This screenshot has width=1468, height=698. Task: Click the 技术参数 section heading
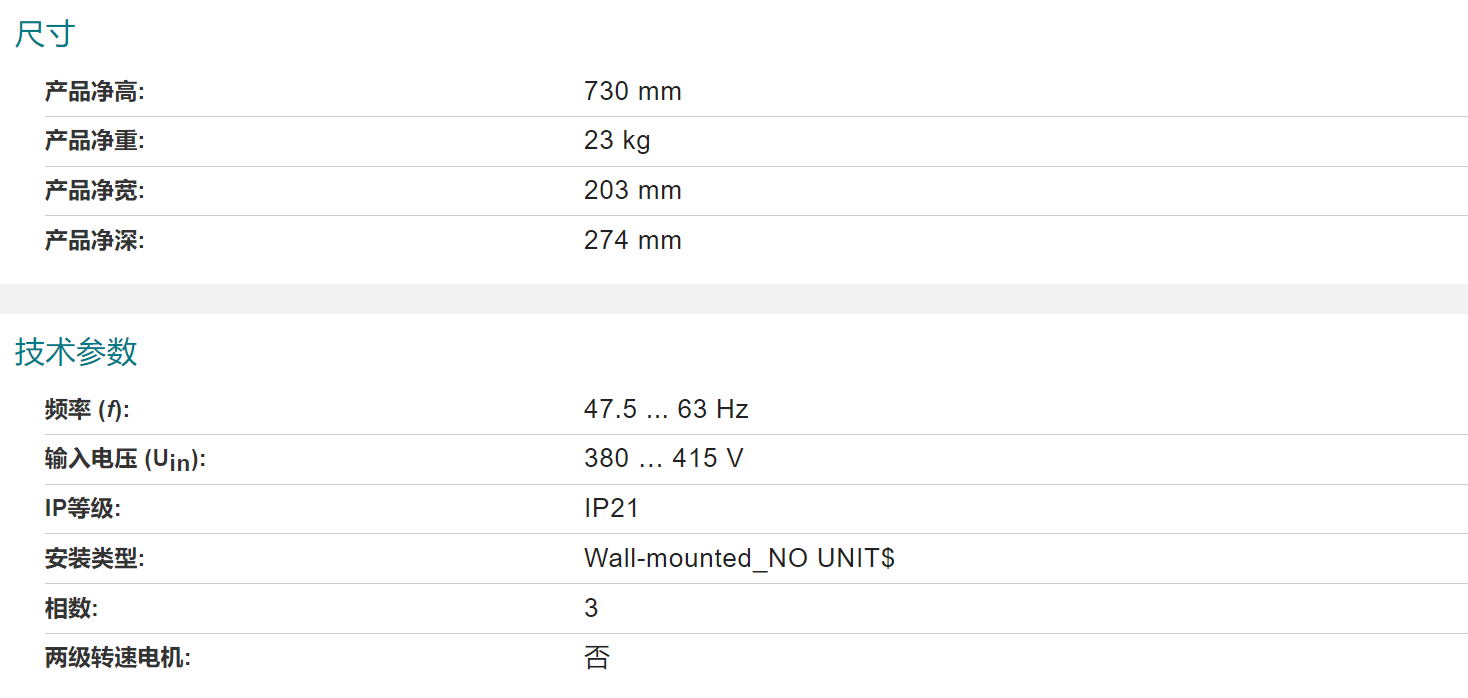76,352
